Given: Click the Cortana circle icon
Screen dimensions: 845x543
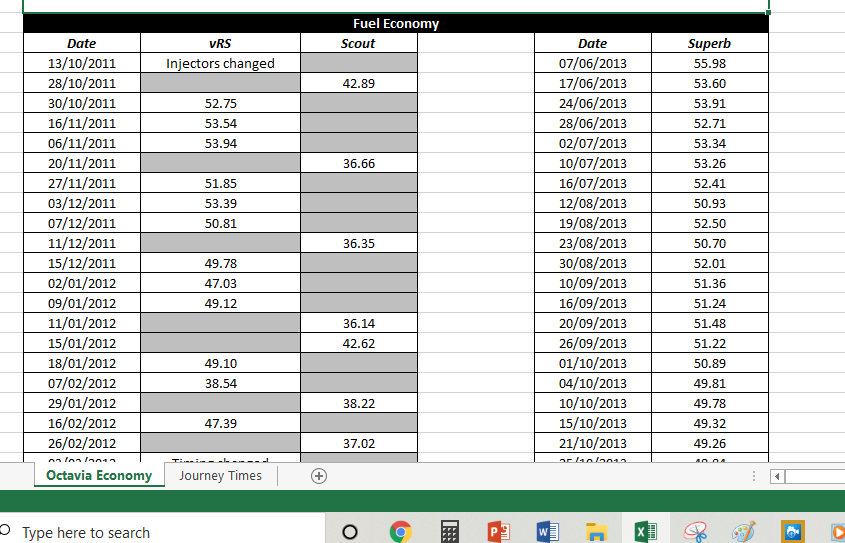Looking at the screenshot, I should pyautogui.click(x=350, y=532).
